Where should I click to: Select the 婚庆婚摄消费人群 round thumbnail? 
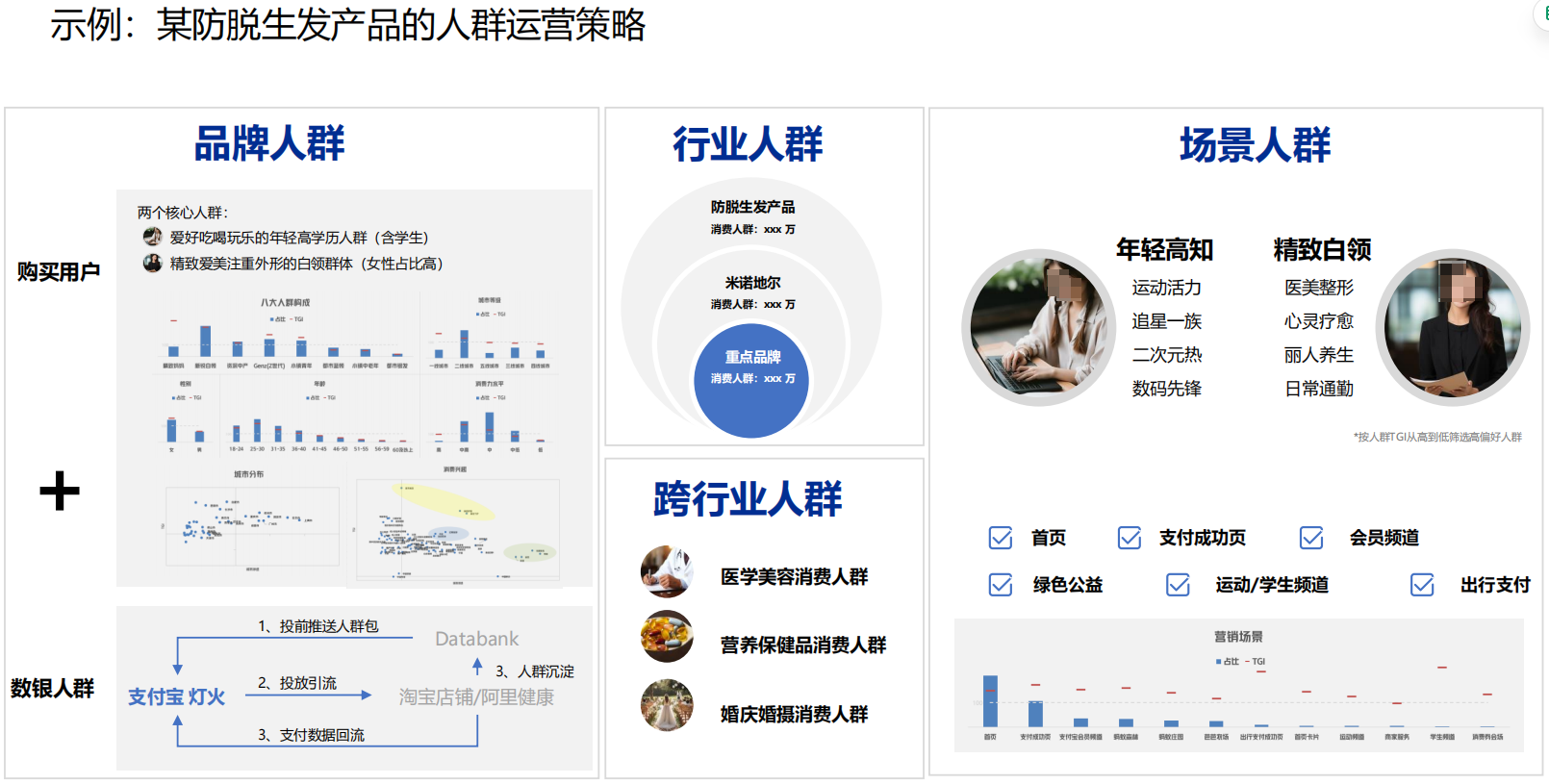(667, 706)
